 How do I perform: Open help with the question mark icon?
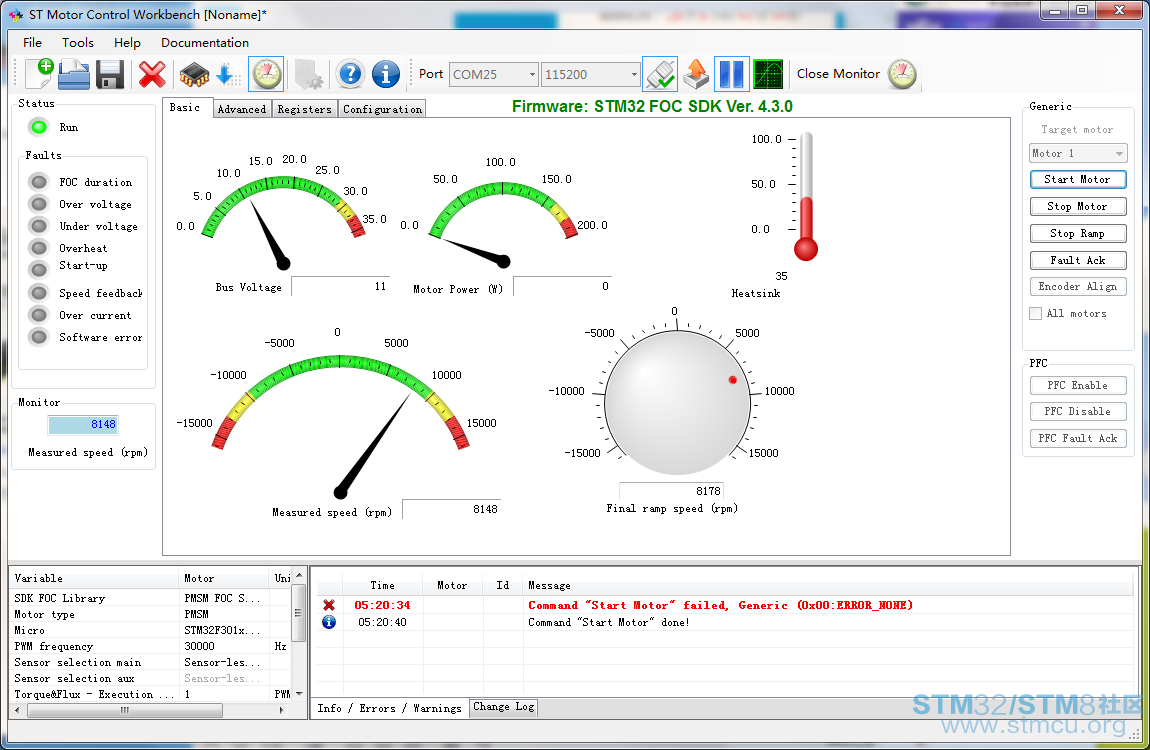coord(351,74)
